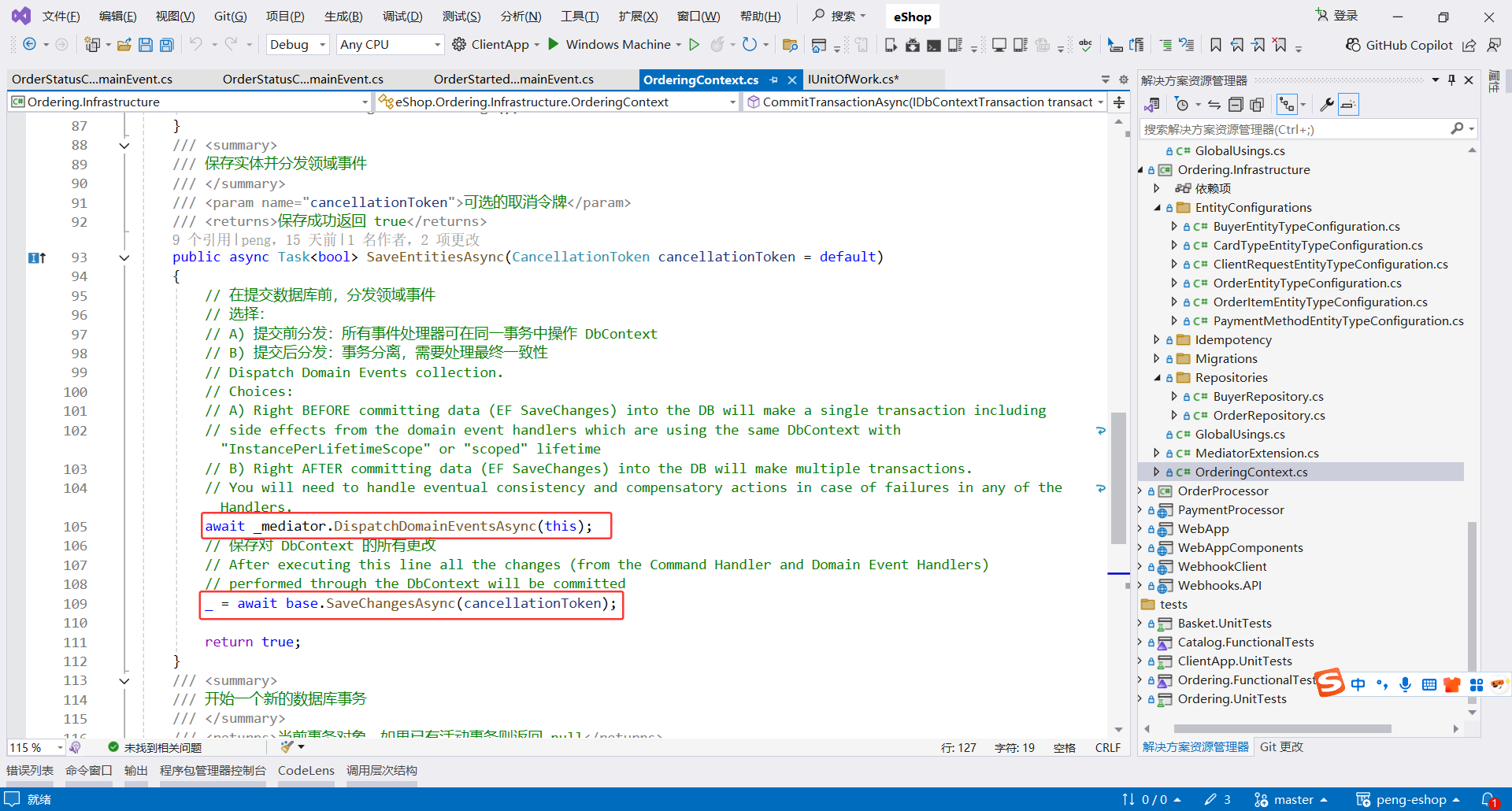Switch Solution Explorer views icon

[1152, 105]
